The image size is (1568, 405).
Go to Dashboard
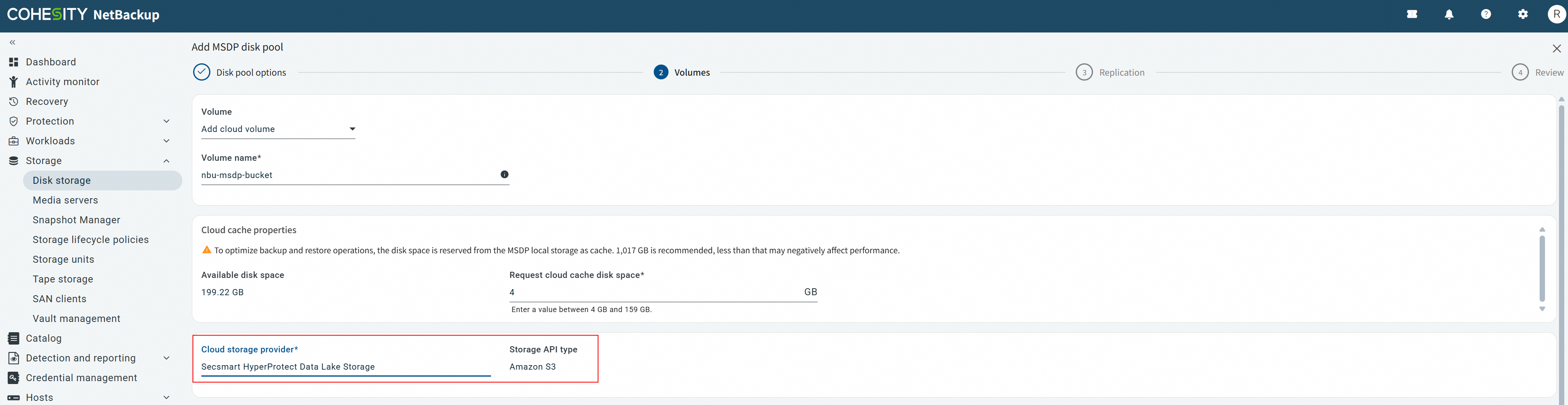[51, 62]
